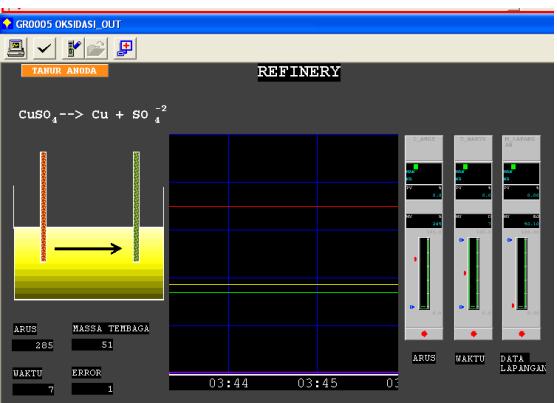The height and width of the screenshot is (403, 557).
Task: Click the WAKTU label above value 7
Action: tap(28, 373)
